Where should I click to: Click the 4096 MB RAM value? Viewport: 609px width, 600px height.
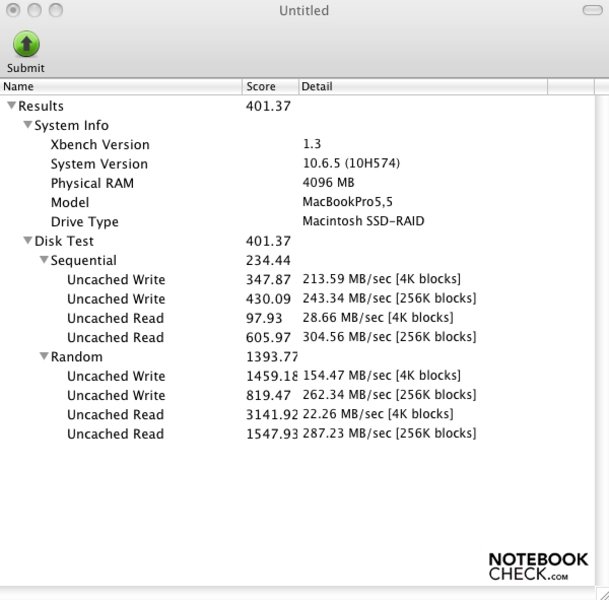coord(328,183)
